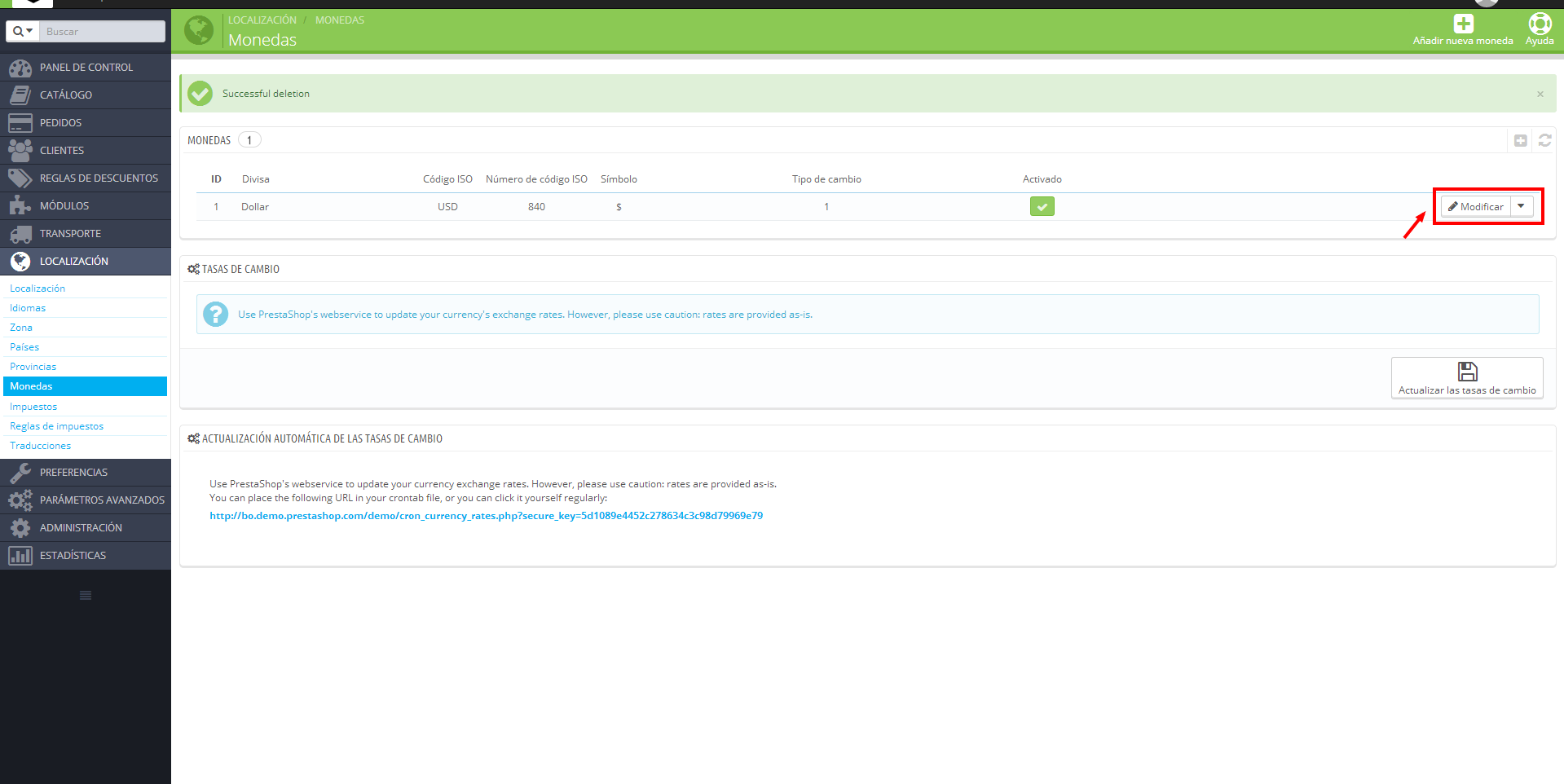The image size is (1564, 784).
Task: Dismiss the Successful deletion message
Action: point(1540,93)
